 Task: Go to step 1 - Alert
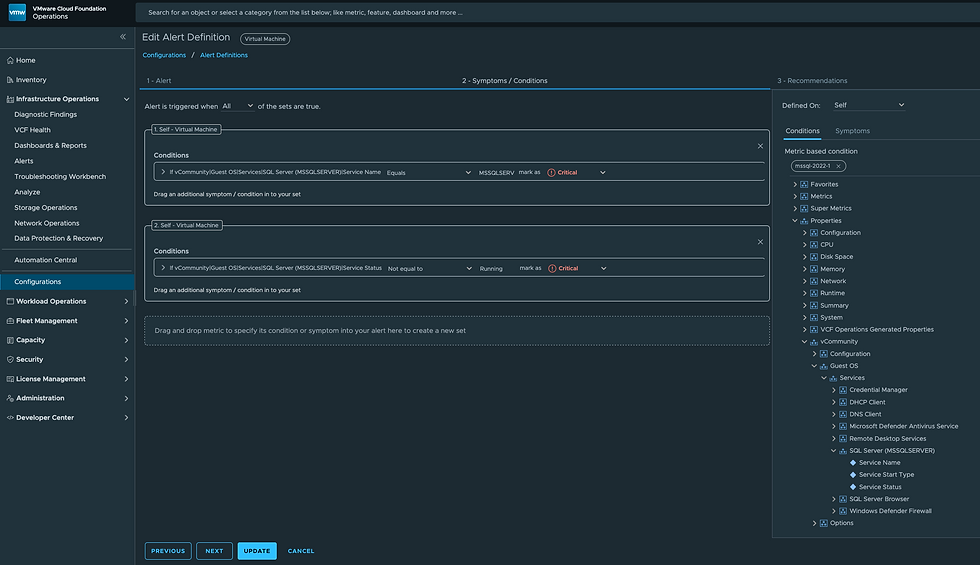[x=159, y=81]
